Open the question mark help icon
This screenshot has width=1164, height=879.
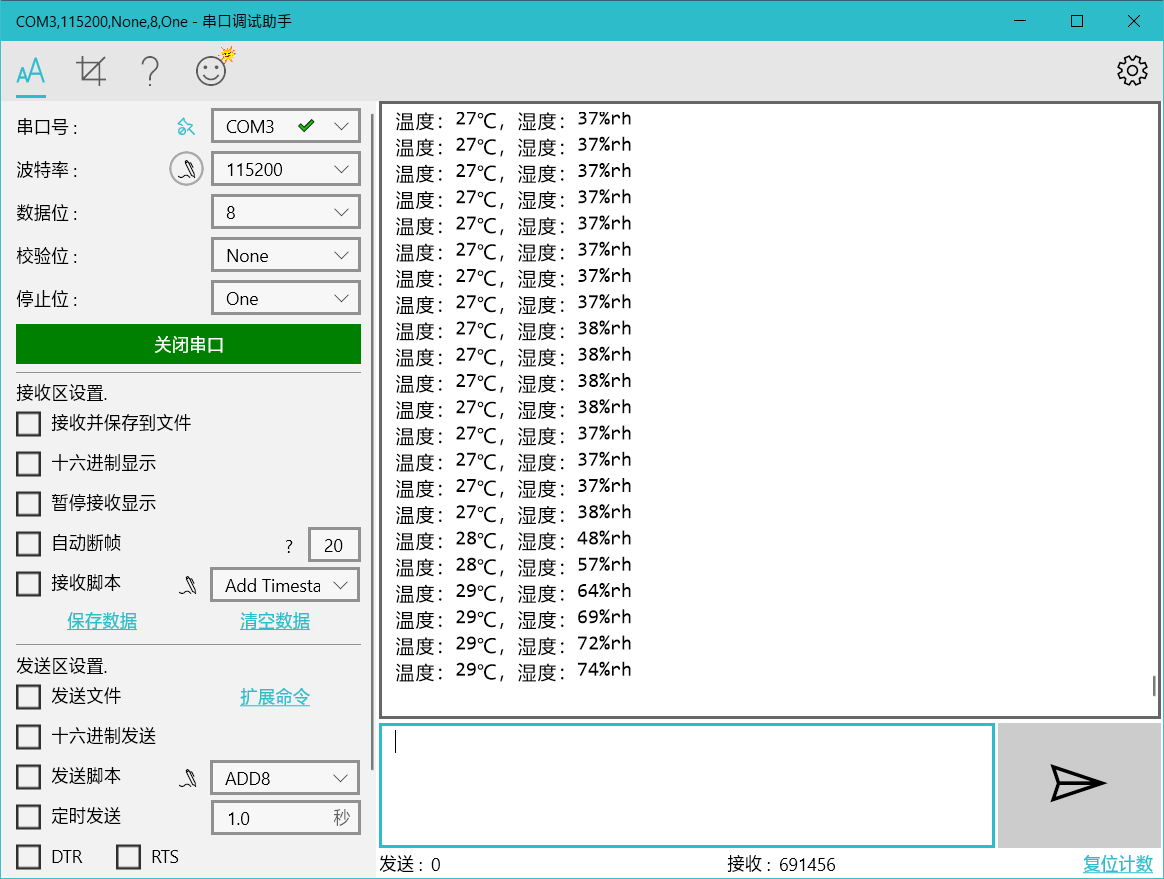[150, 71]
